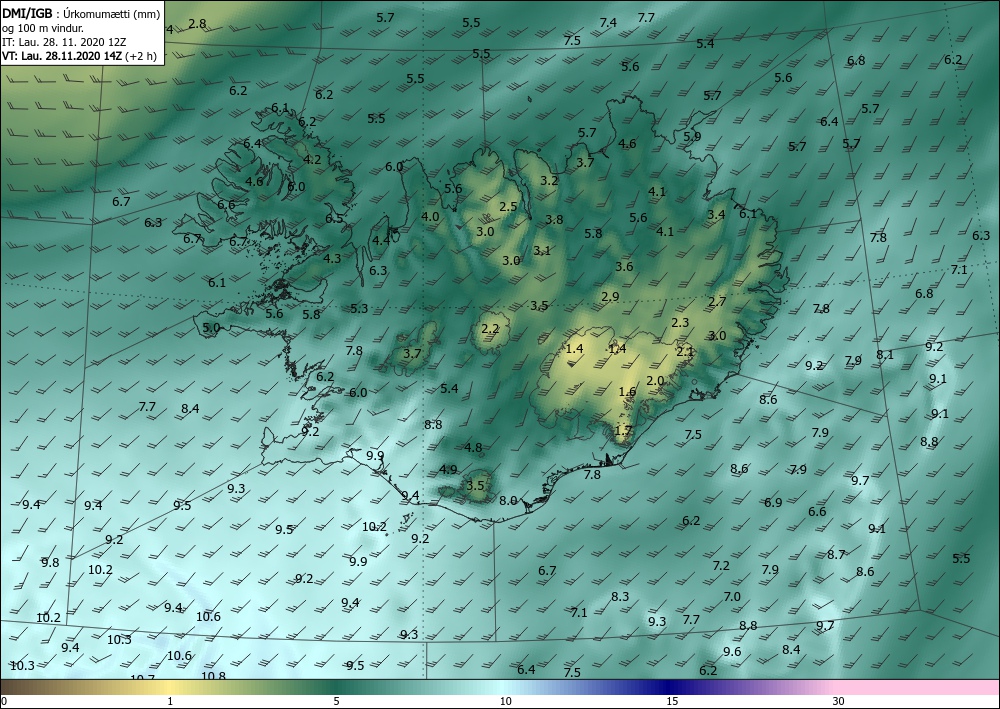Screen dimensions: 1000x709
Task: Click the 2.5 value on the map
Action: tap(508, 207)
